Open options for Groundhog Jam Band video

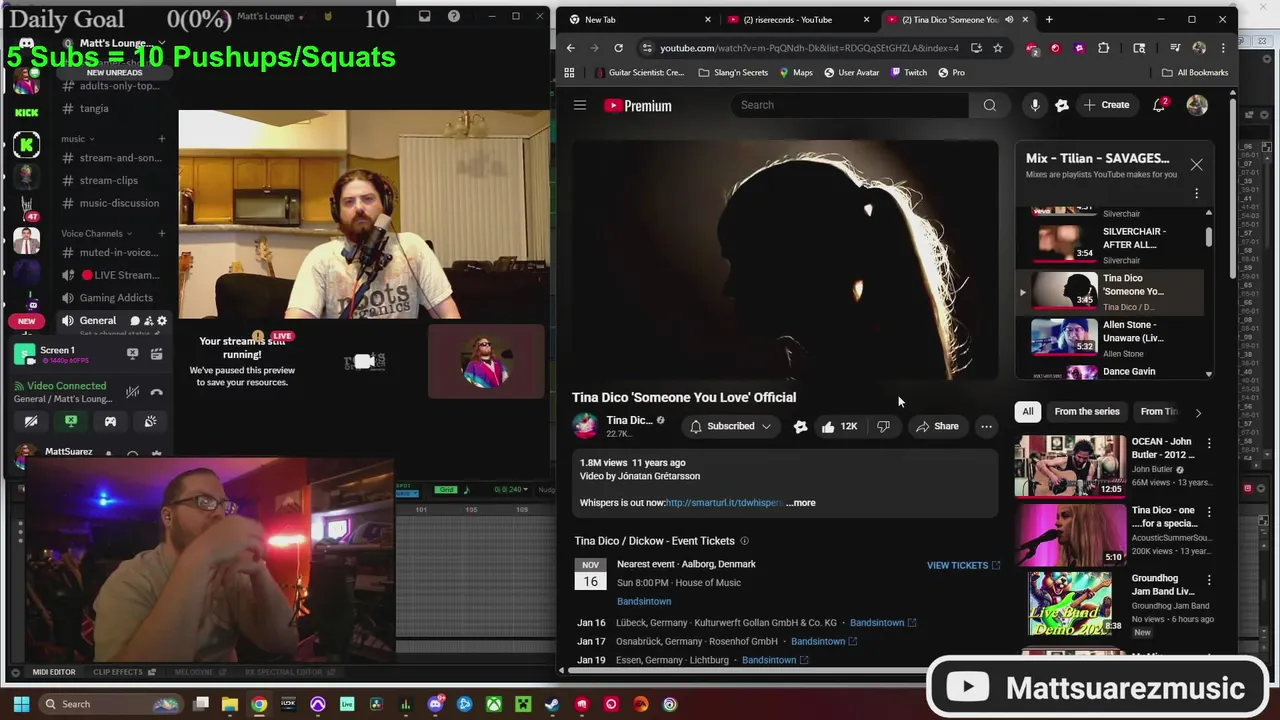pyautogui.click(x=1209, y=579)
